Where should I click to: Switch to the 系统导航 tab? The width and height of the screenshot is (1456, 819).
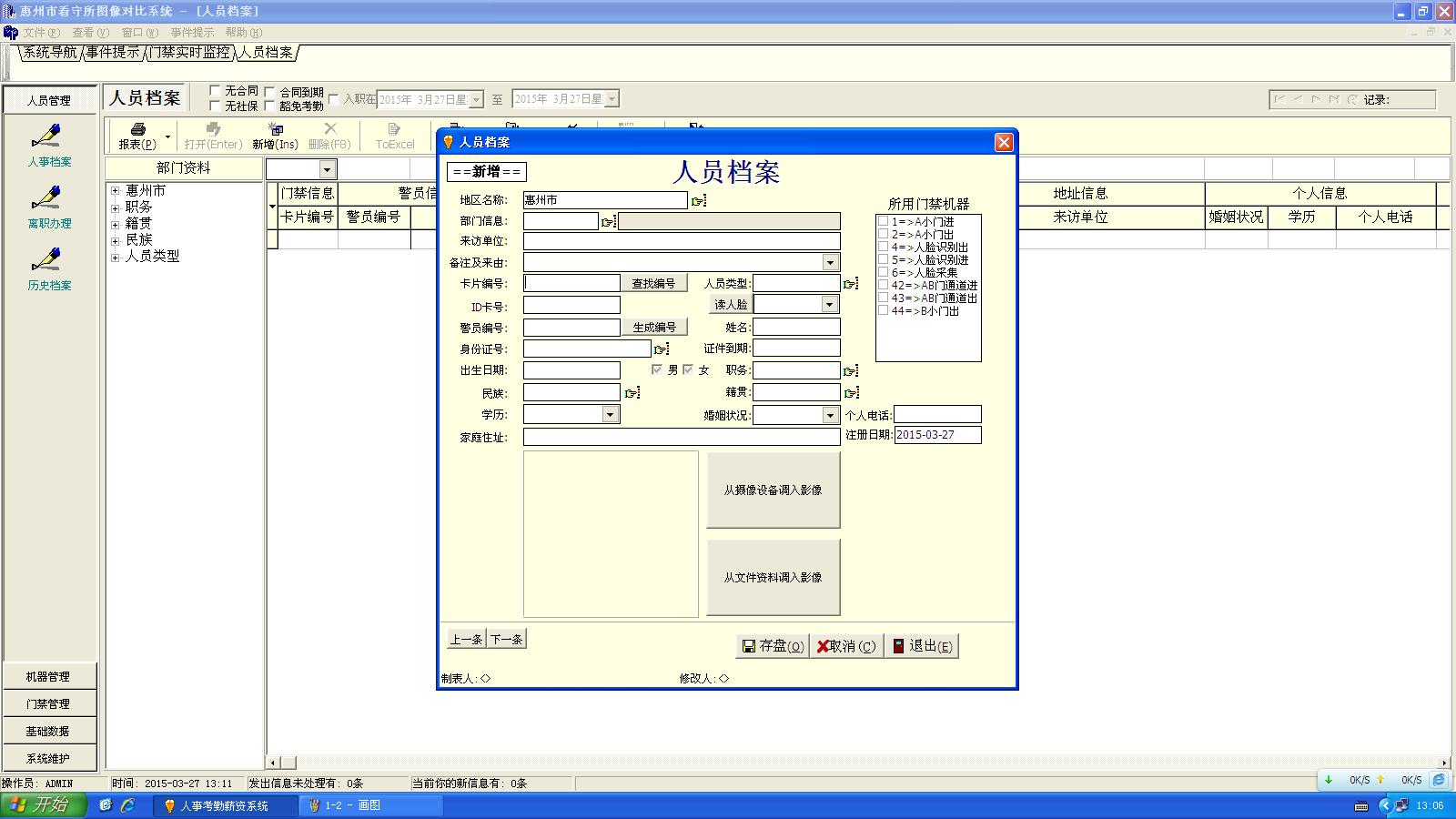point(50,53)
